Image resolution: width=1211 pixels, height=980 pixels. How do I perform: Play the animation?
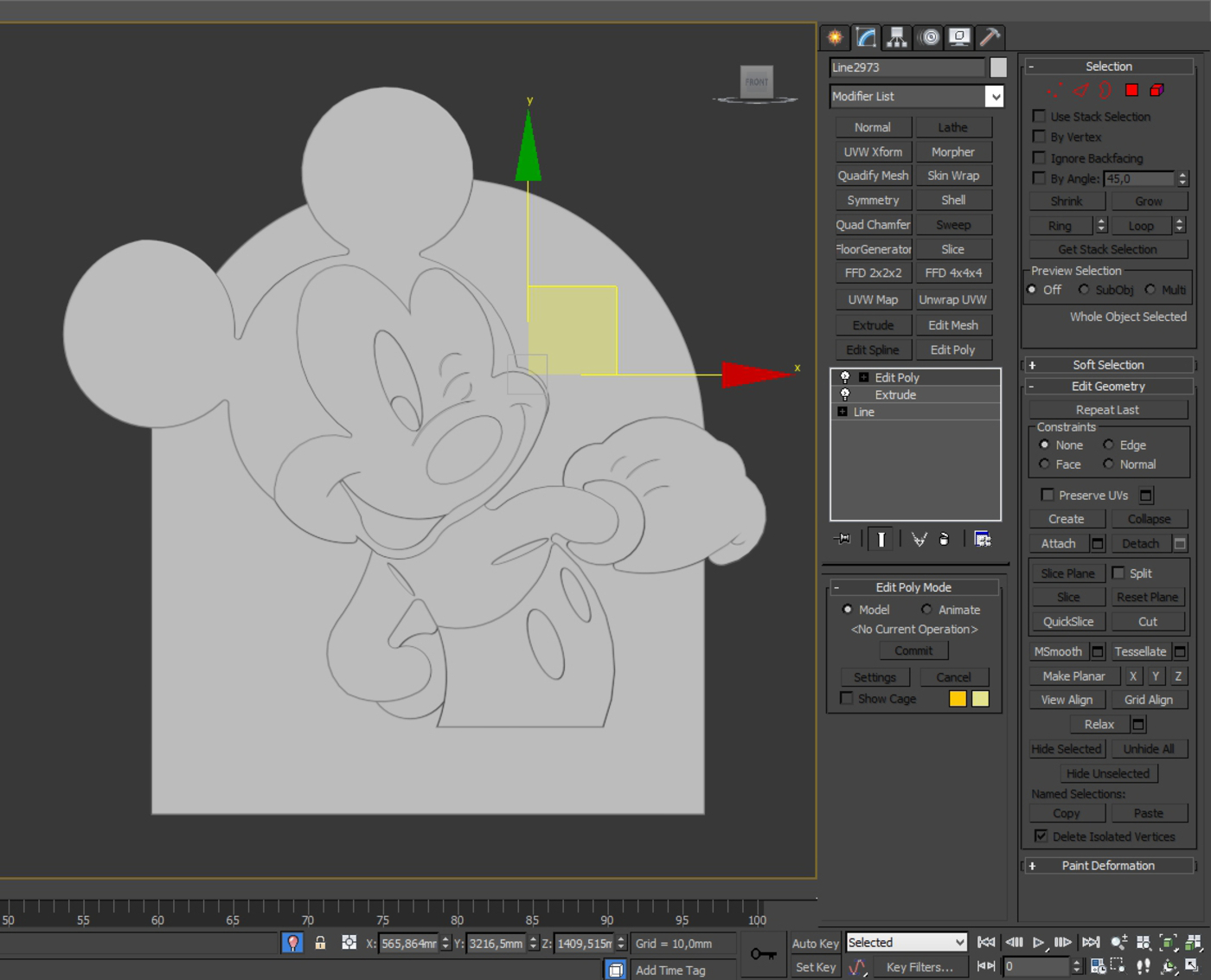coord(1038,942)
